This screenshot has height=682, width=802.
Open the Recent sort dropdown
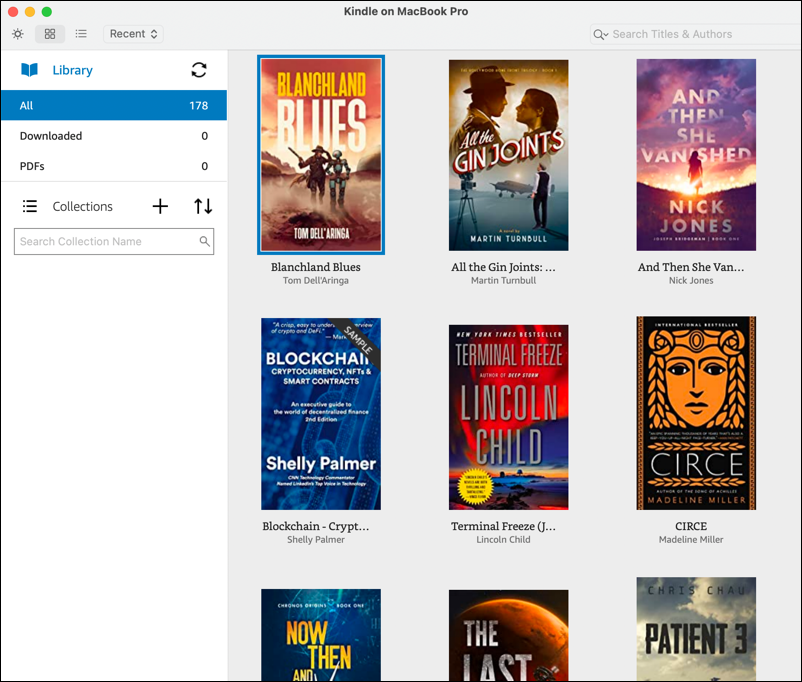pyautogui.click(x=133, y=34)
